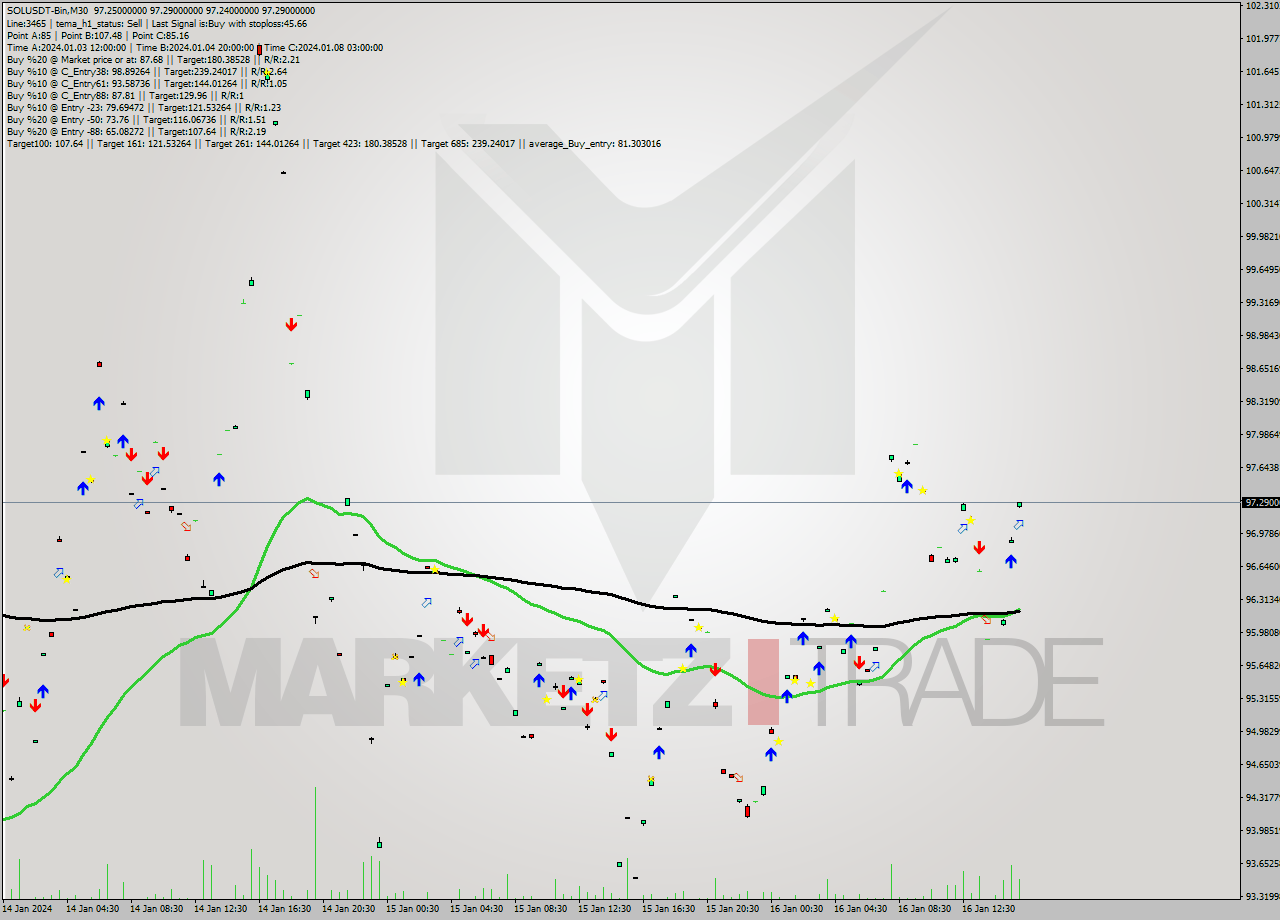The height and width of the screenshot is (920, 1280).
Task: Select the 'Buy %20 @ Entry -88: 65.08272' line
Action: point(136,131)
